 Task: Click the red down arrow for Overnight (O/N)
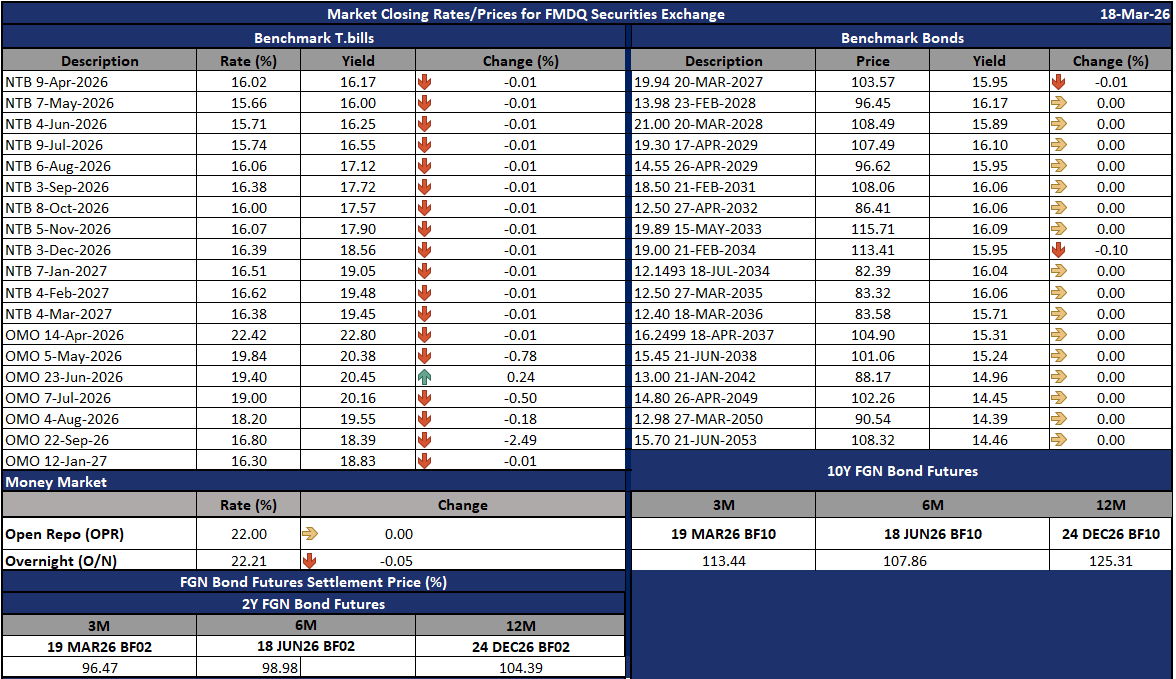[x=309, y=560]
